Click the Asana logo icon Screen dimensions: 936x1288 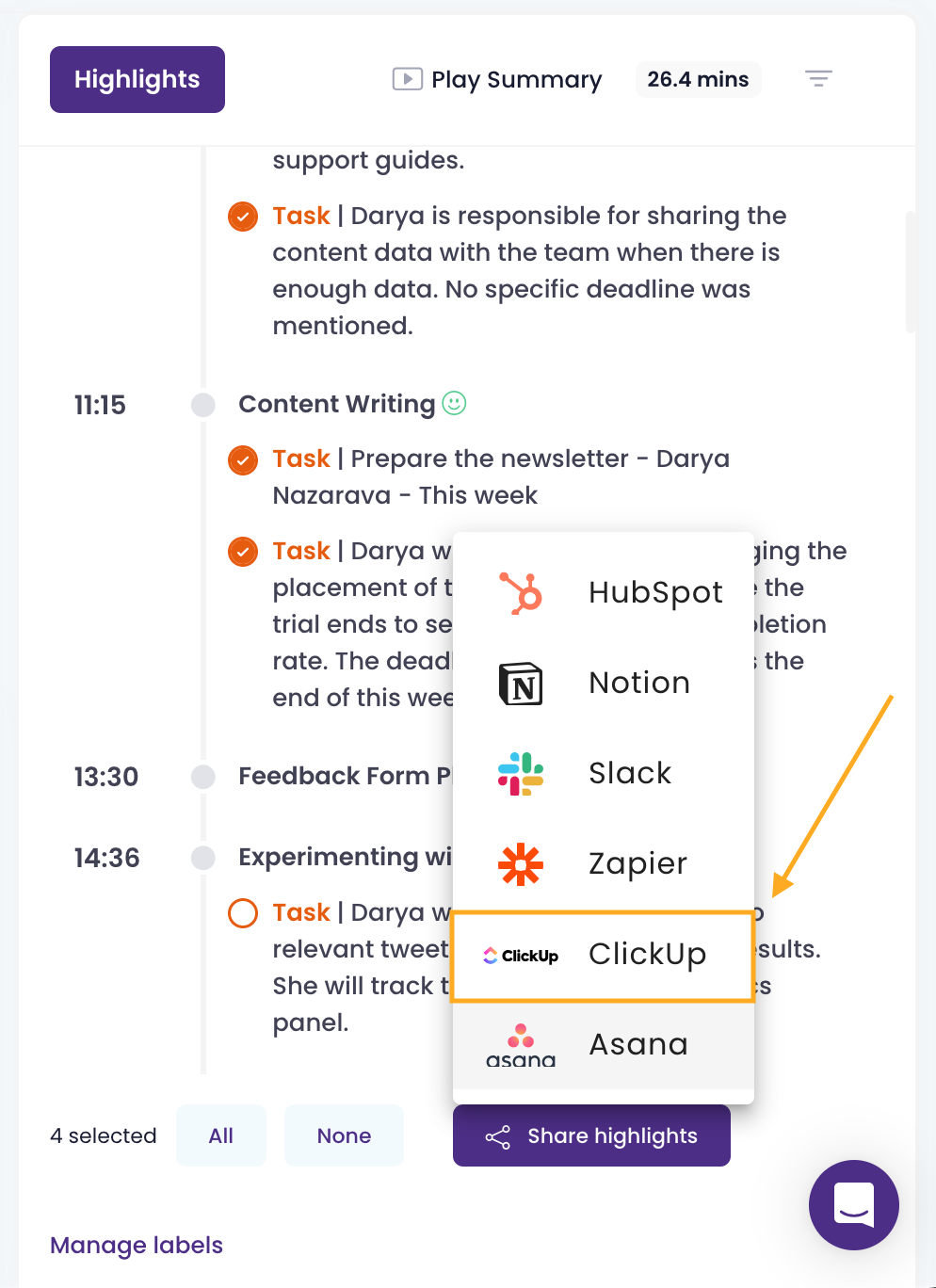521,1045
